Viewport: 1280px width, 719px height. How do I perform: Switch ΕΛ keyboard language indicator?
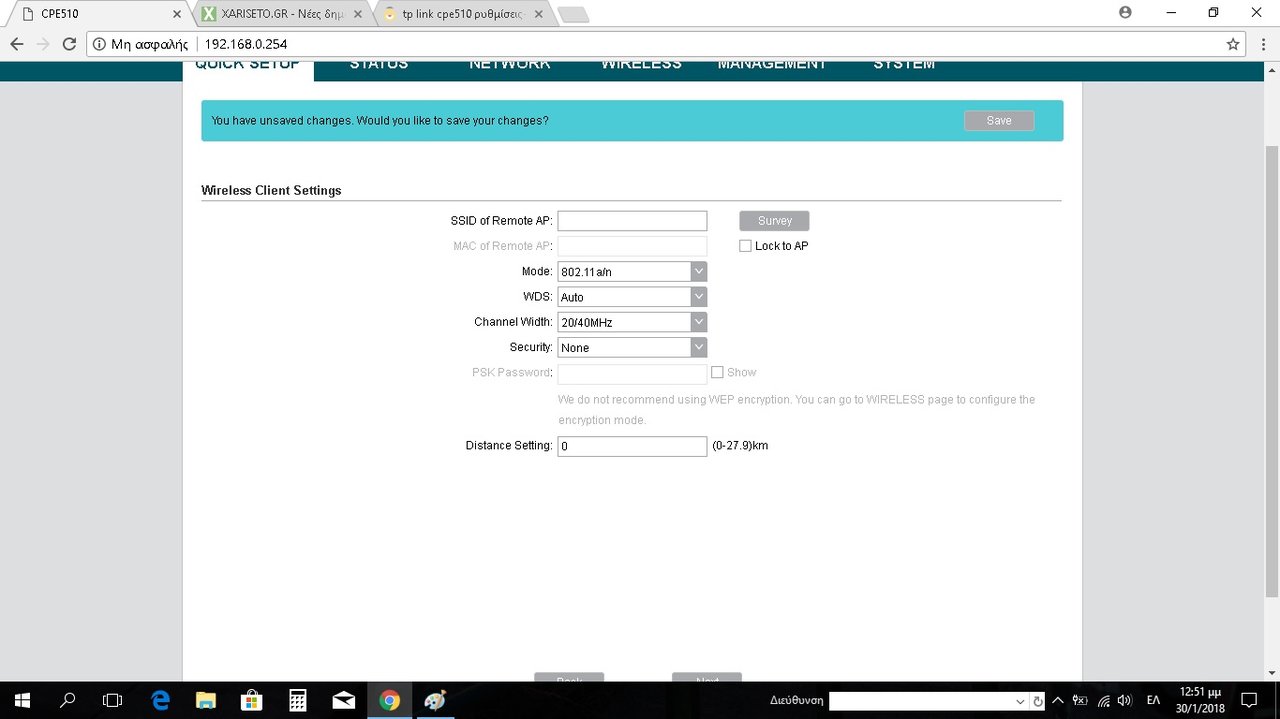[x=1153, y=700]
